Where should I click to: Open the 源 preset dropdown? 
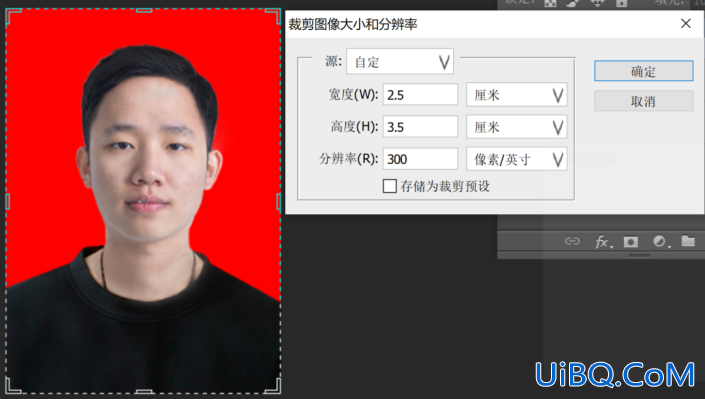tap(400, 62)
